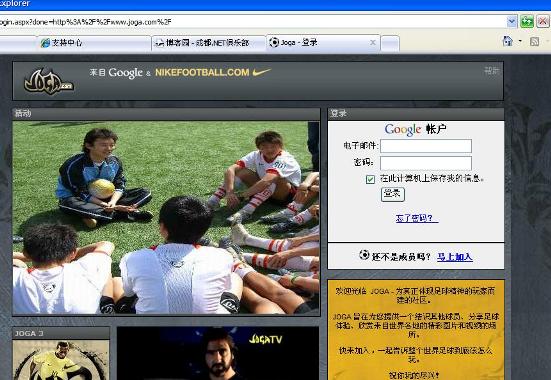Click the red stop icon
The height and width of the screenshot is (380, 551).
(x=543, y=22)
